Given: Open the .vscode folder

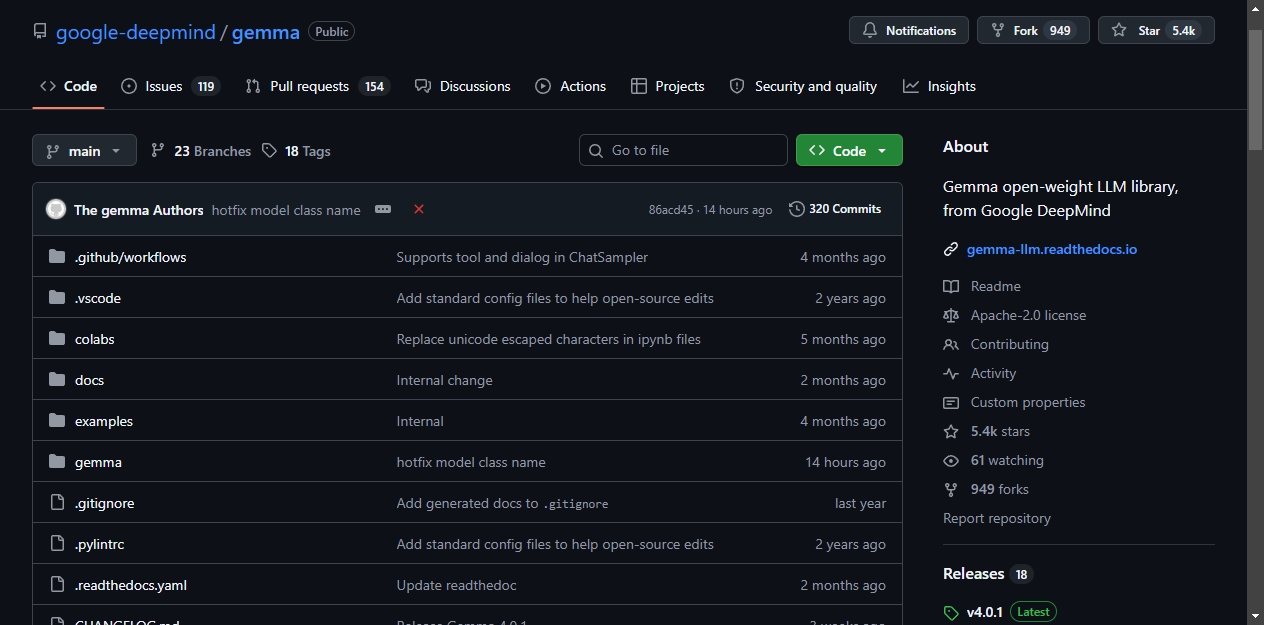Looking at the screenshot, I should [x=98, y=298].
